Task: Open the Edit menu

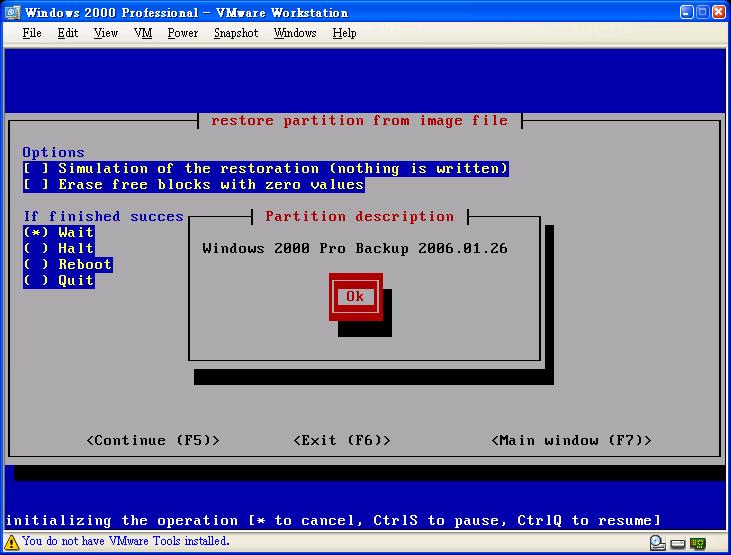Action: coord(68,33)
